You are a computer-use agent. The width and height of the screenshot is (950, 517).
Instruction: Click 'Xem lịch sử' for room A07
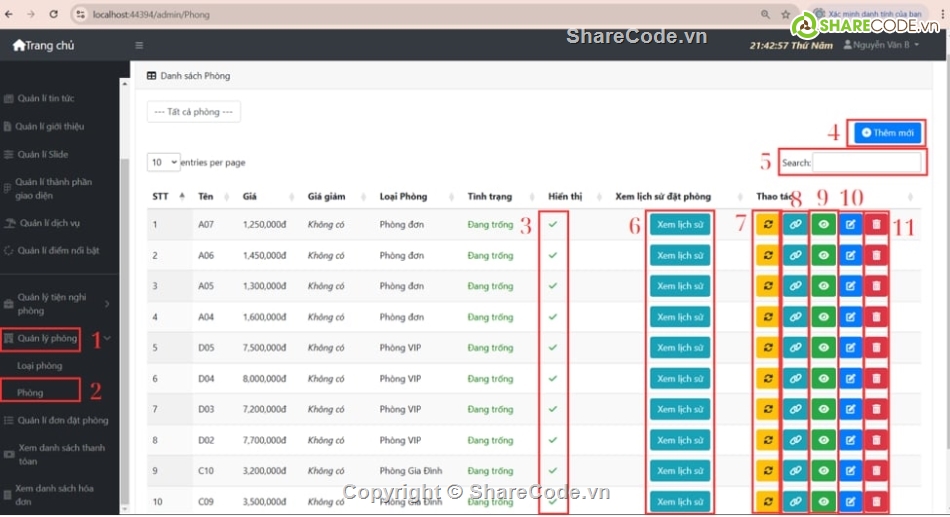point(680,224)
